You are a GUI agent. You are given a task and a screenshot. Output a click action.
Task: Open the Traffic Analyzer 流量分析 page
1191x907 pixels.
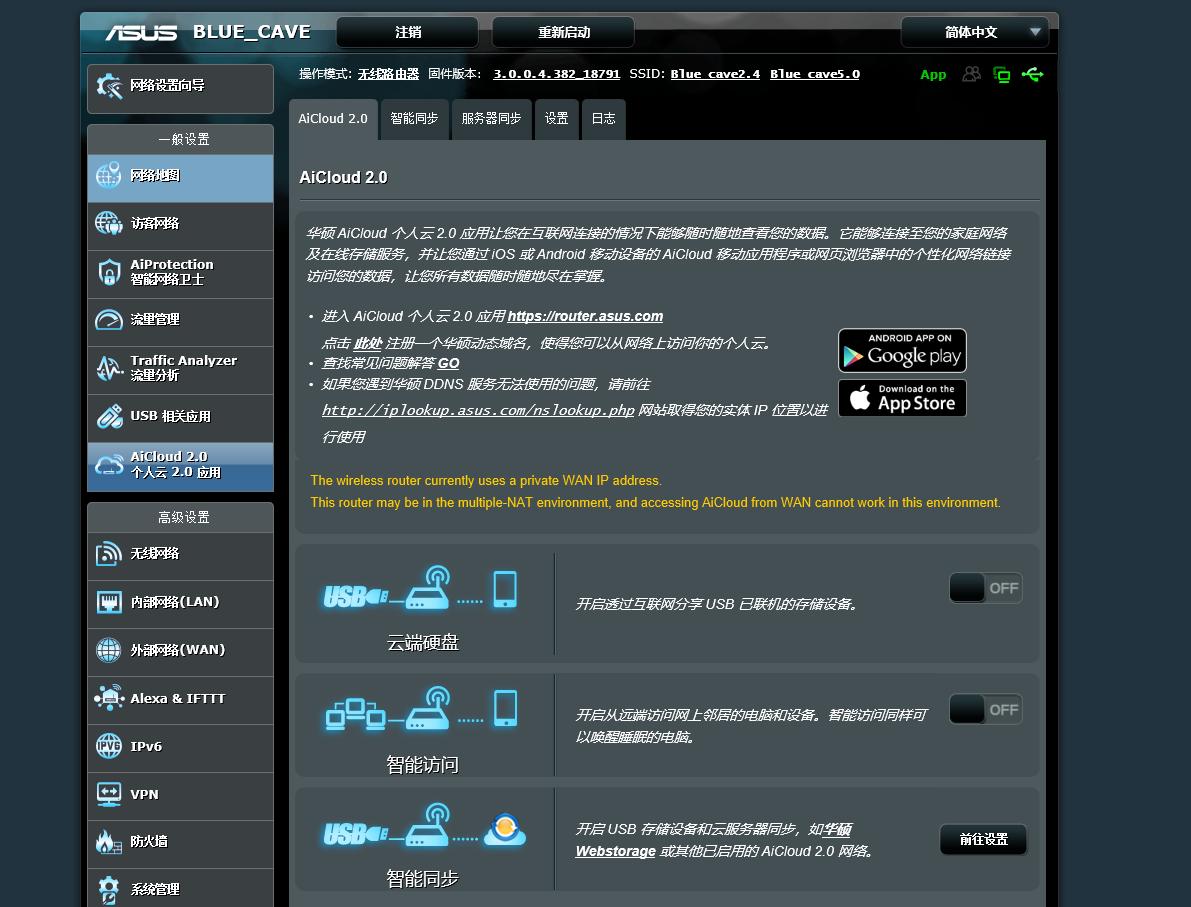point(178,369)
